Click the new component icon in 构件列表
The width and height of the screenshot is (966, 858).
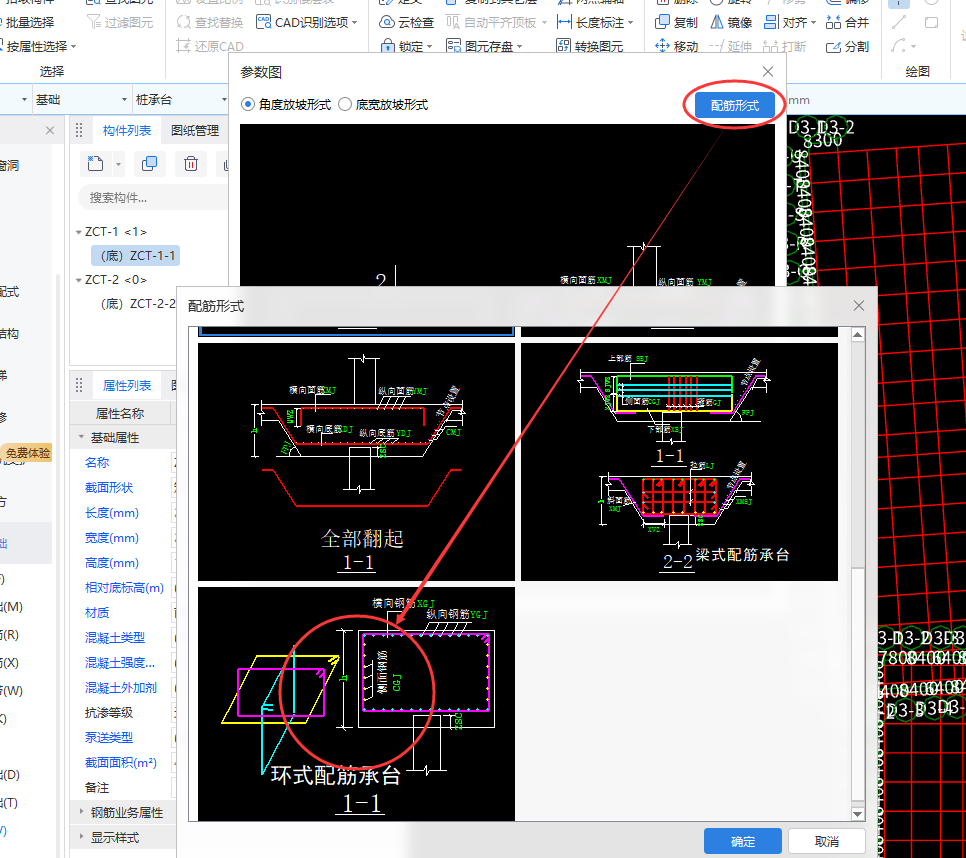pyautogui.click(x=95, y=164)
